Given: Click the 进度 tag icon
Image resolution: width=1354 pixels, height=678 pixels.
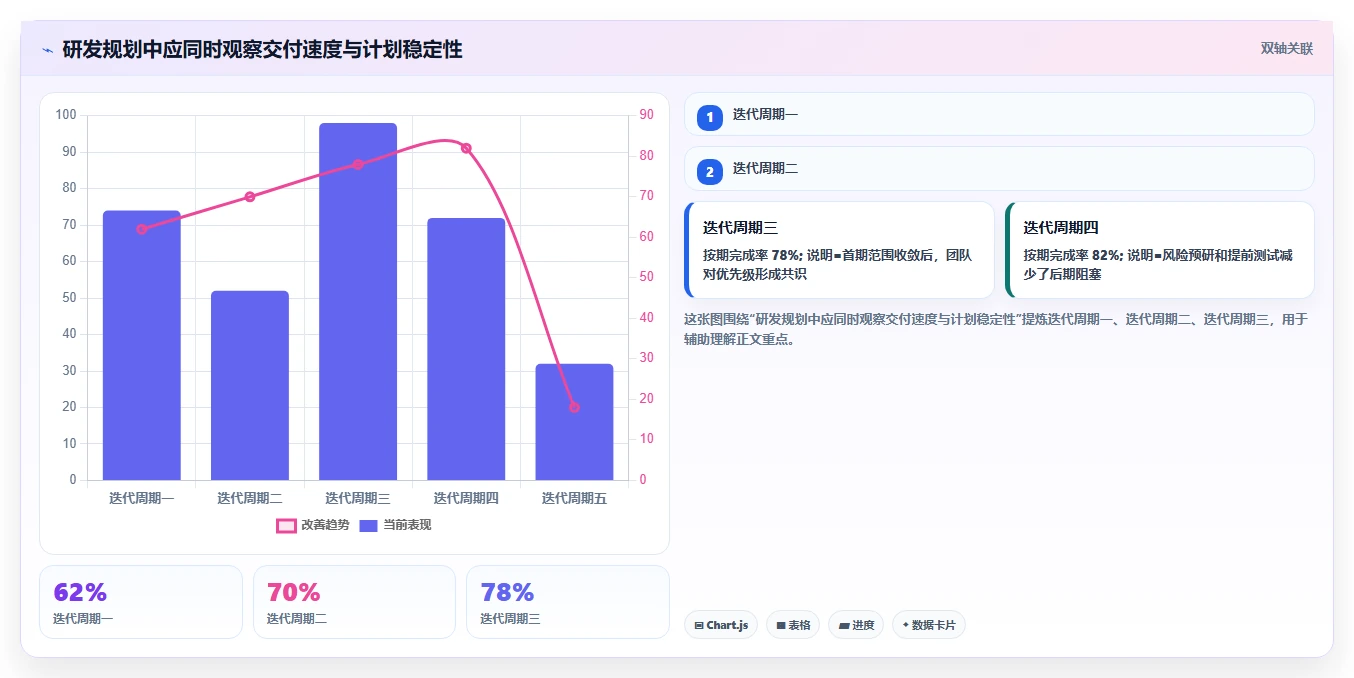Looking at the screenshot, I should pos(844,625).
